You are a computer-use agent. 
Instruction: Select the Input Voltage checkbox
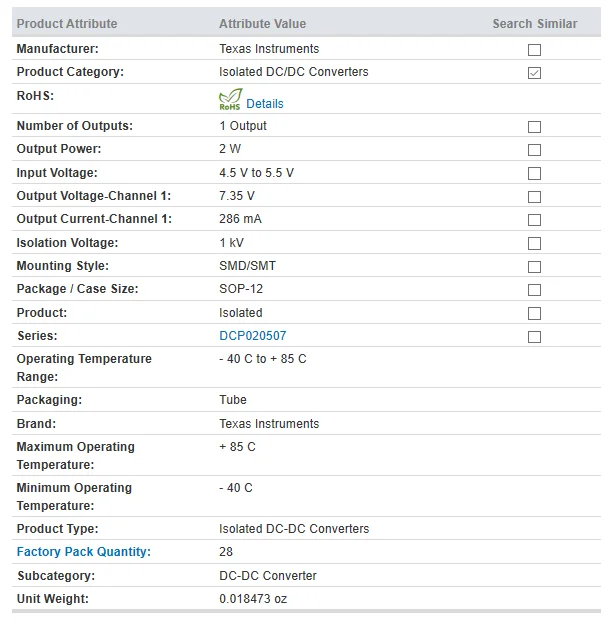pyautogui.click(x=534, y=173)
